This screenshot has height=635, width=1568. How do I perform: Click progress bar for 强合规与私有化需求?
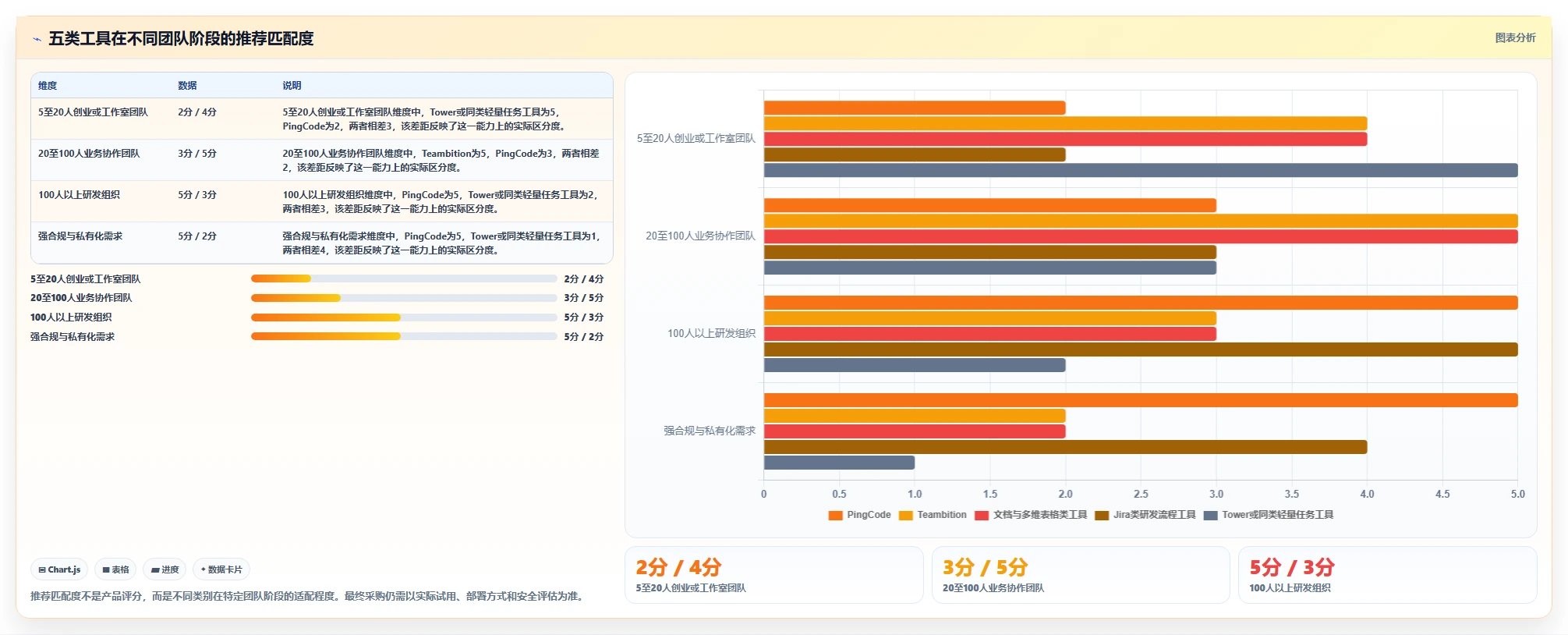pos(404,336)
